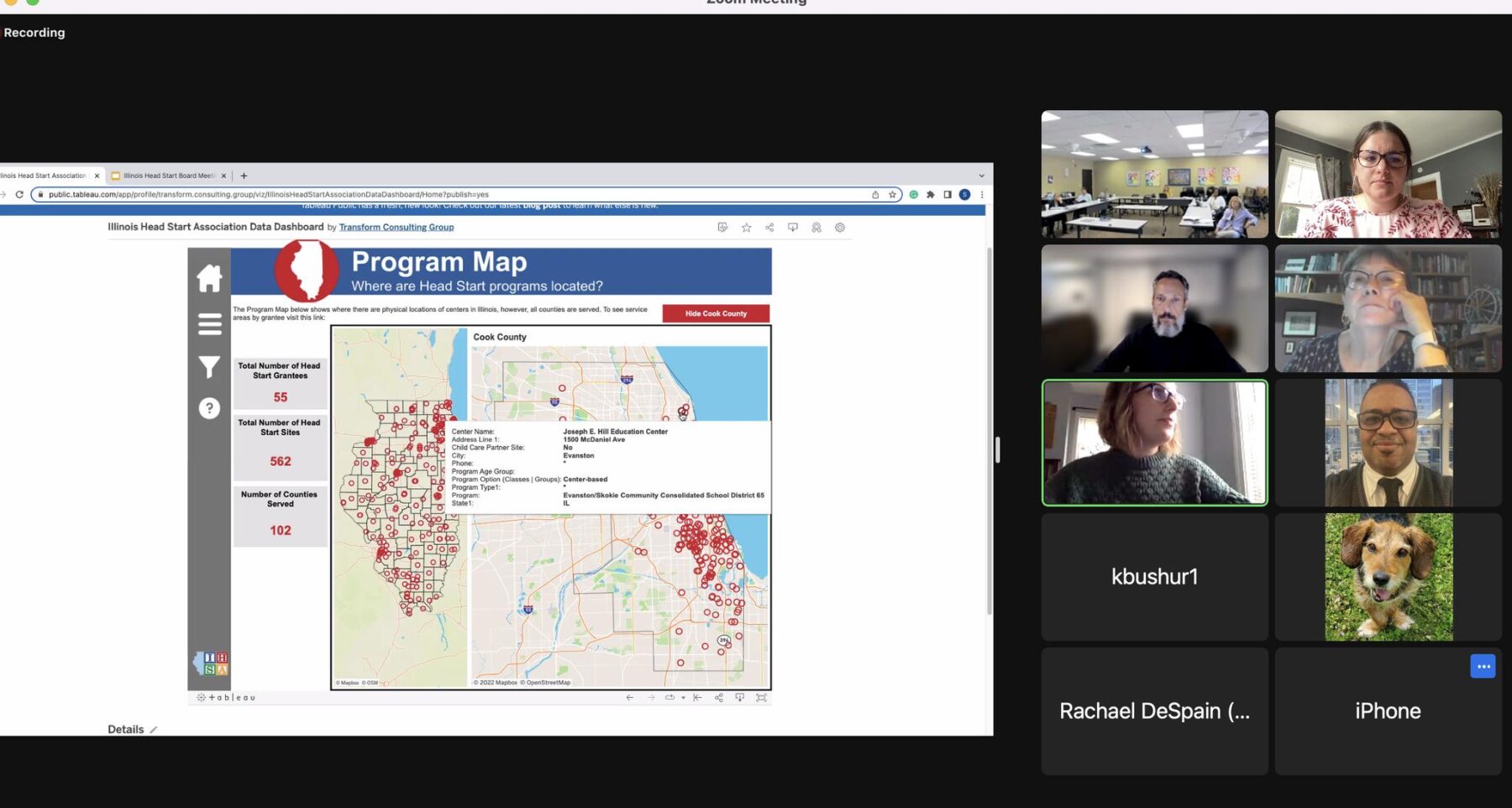This screenshot has height=808, width=1512.
Task: Open the question mark help icon
Action: tap(209, 408)
